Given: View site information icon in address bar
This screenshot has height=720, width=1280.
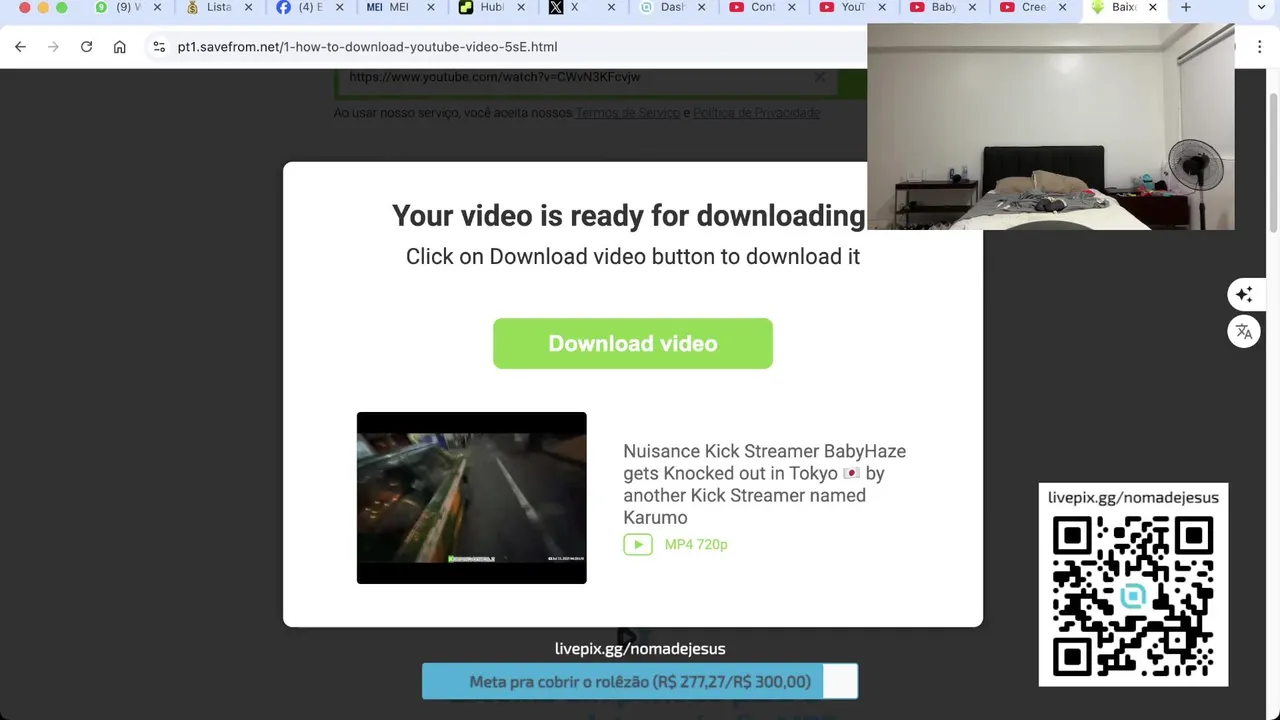Looking at the screenshot, I should click(159, 47).
